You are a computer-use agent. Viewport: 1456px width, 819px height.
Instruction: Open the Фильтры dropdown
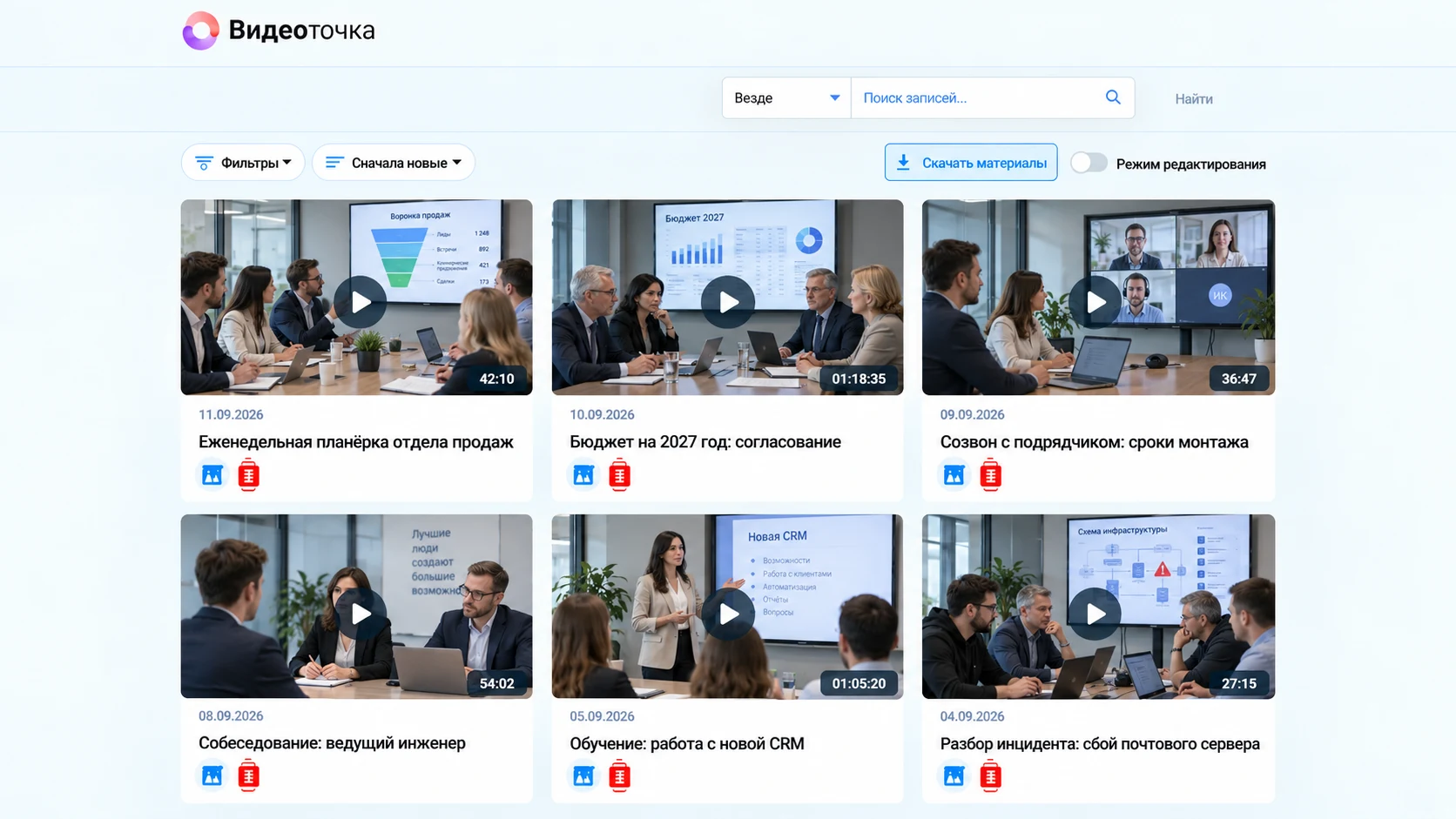[243, 163]
